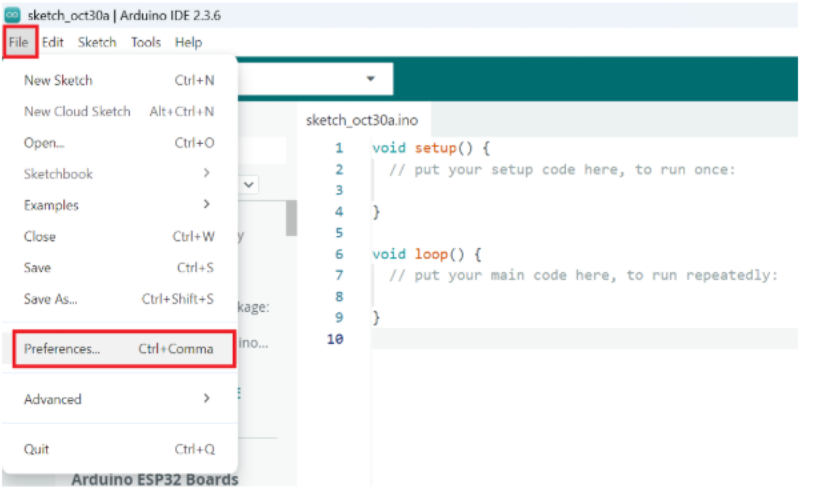Click the void setup() code line
The width and height of the screenshot is (819, 504).
point(431,148)
